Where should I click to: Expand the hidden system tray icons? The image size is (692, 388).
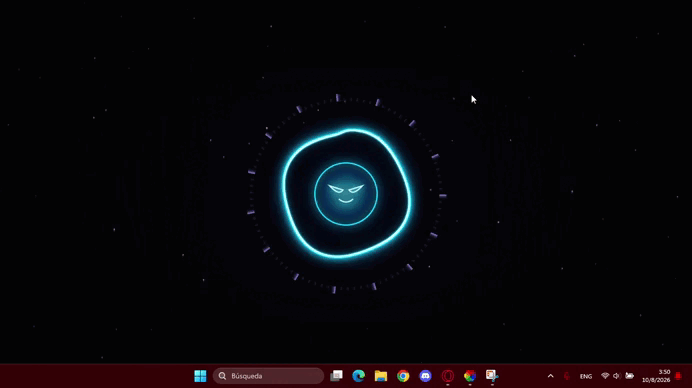550,376
